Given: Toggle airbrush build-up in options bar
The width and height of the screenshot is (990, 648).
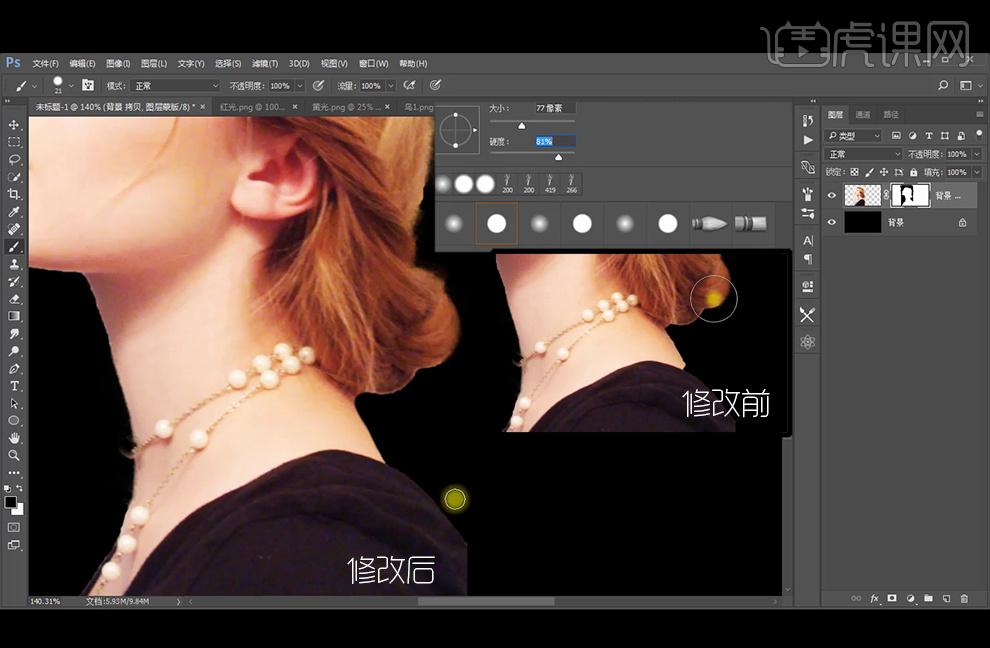Looking at the screenshot, I should coord(409,85).
